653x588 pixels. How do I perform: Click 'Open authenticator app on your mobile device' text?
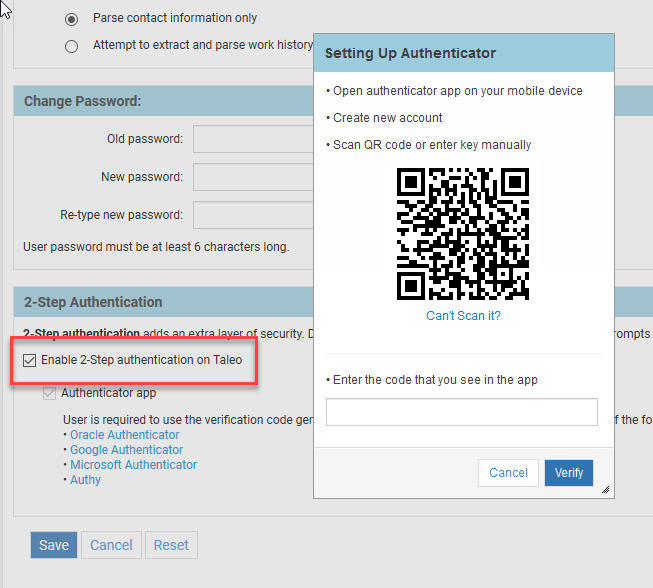point(457,91)
